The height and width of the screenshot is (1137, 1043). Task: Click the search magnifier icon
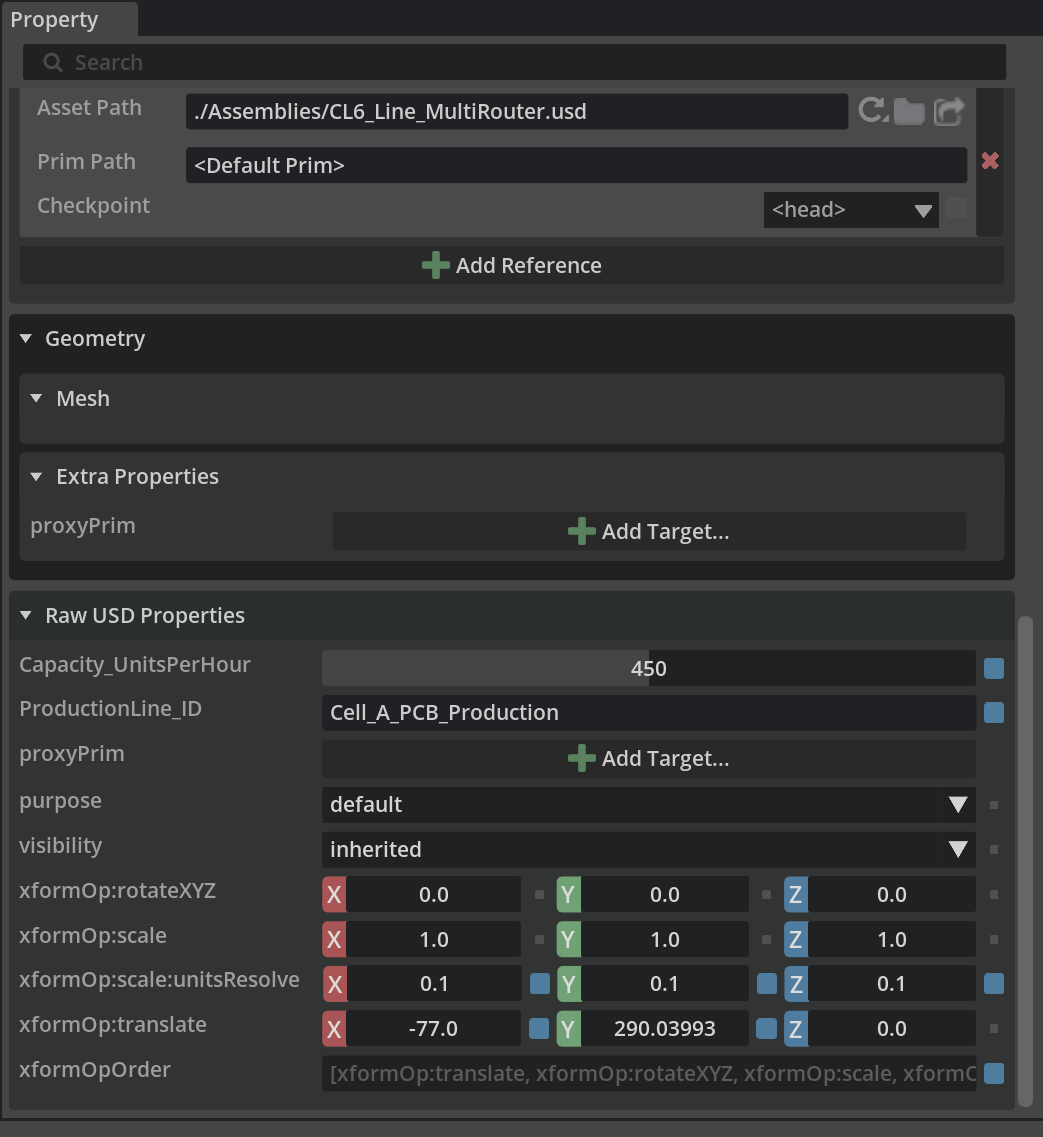click(53, 63)
